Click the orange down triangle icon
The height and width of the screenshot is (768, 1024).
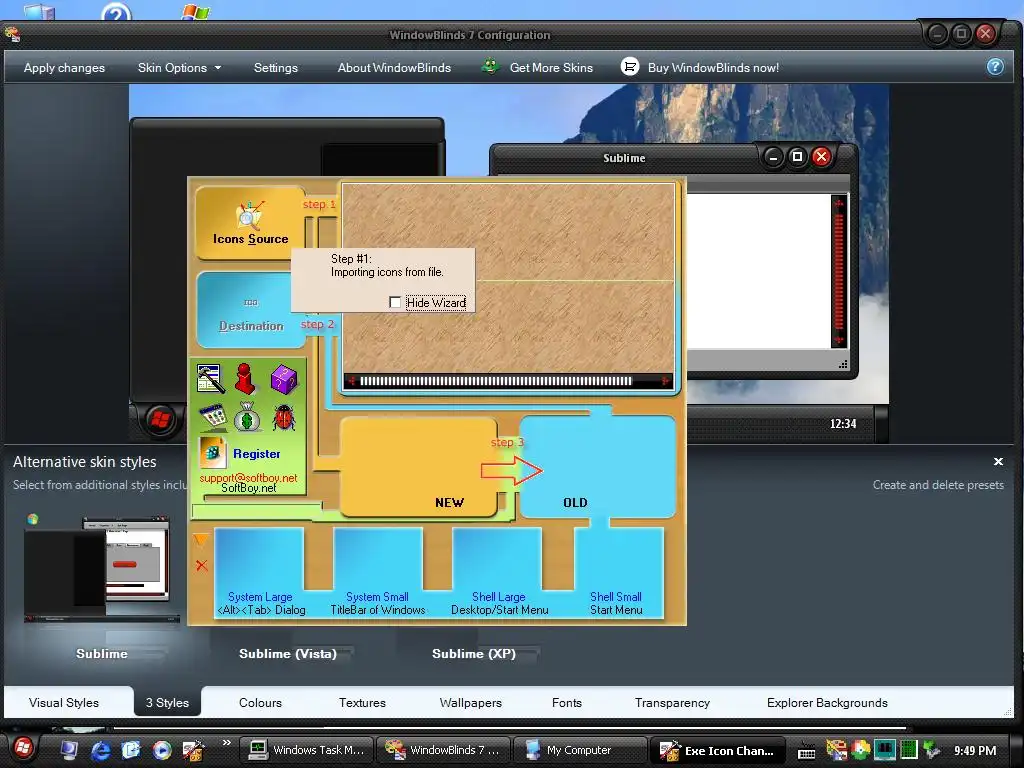coord(201,540)
